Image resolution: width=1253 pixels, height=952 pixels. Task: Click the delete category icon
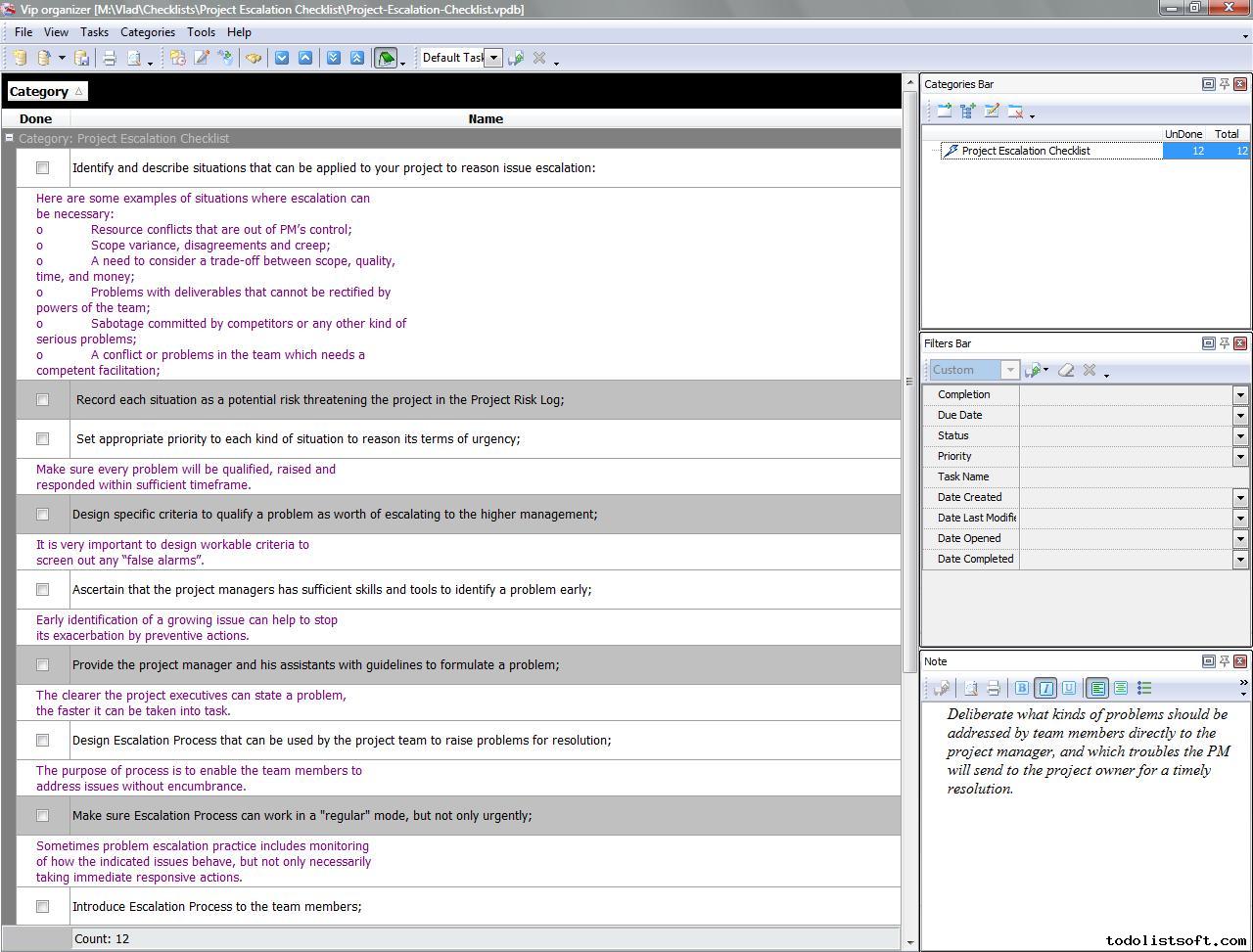pos(1015,112)
